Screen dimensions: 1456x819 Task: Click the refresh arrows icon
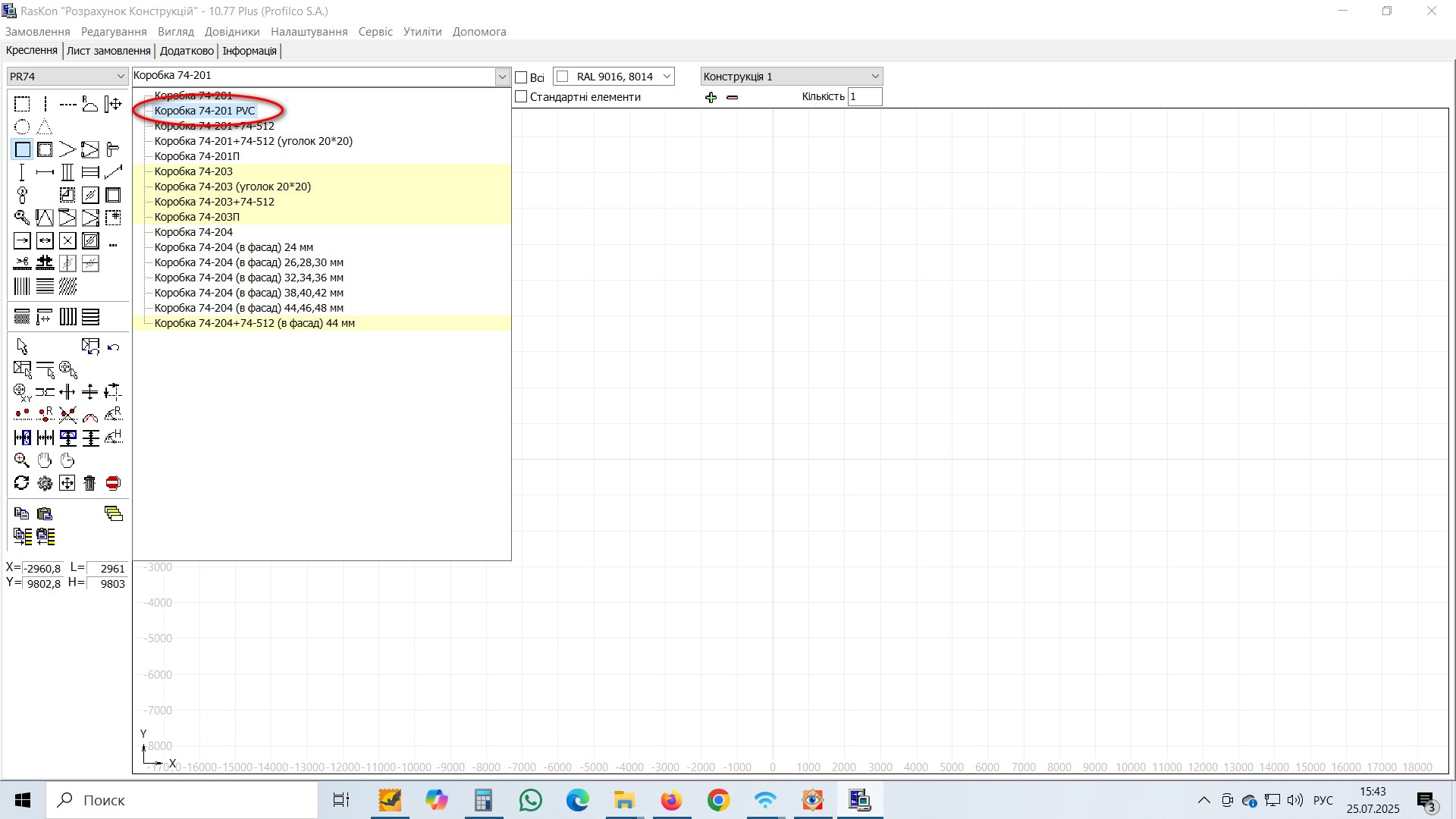(x=22, y=483)
